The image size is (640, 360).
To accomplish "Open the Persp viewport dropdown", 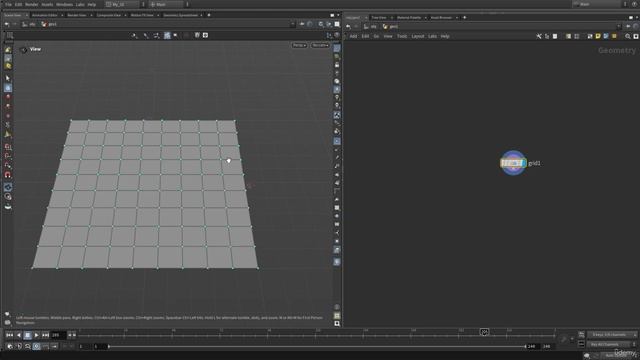I will (x=299, y=45).
